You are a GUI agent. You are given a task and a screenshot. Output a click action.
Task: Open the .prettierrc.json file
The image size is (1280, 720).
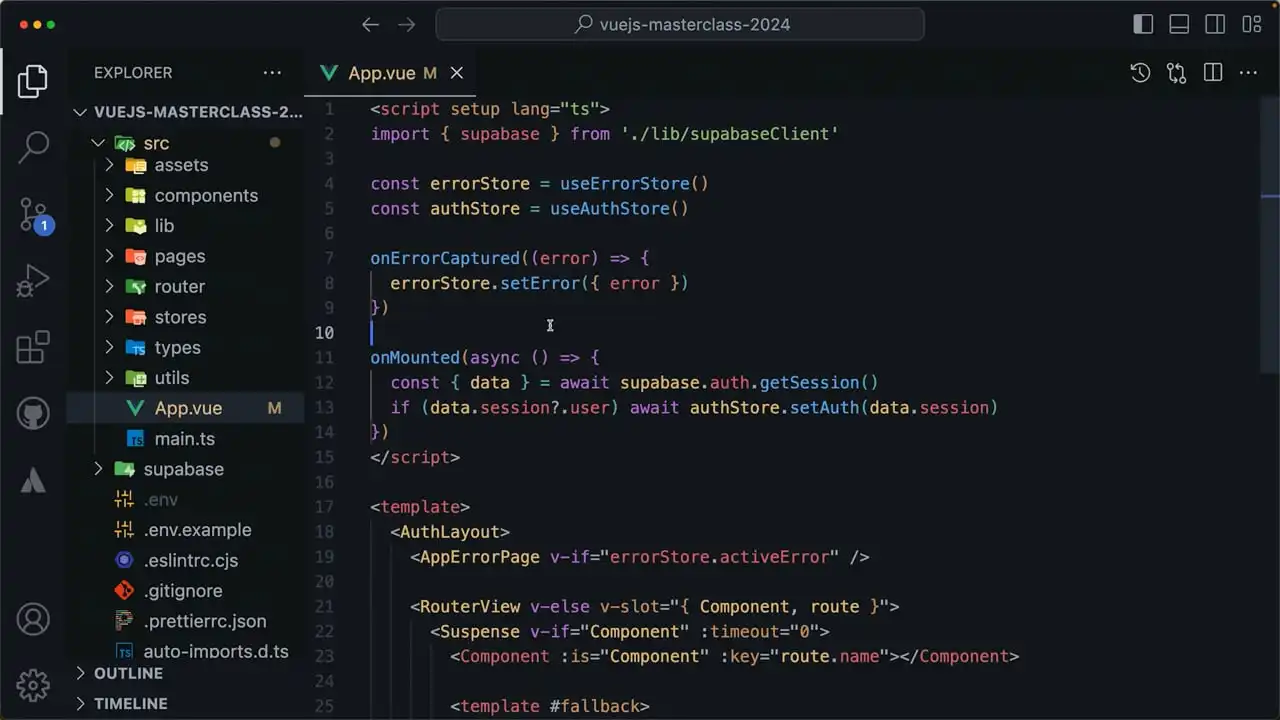185,622
